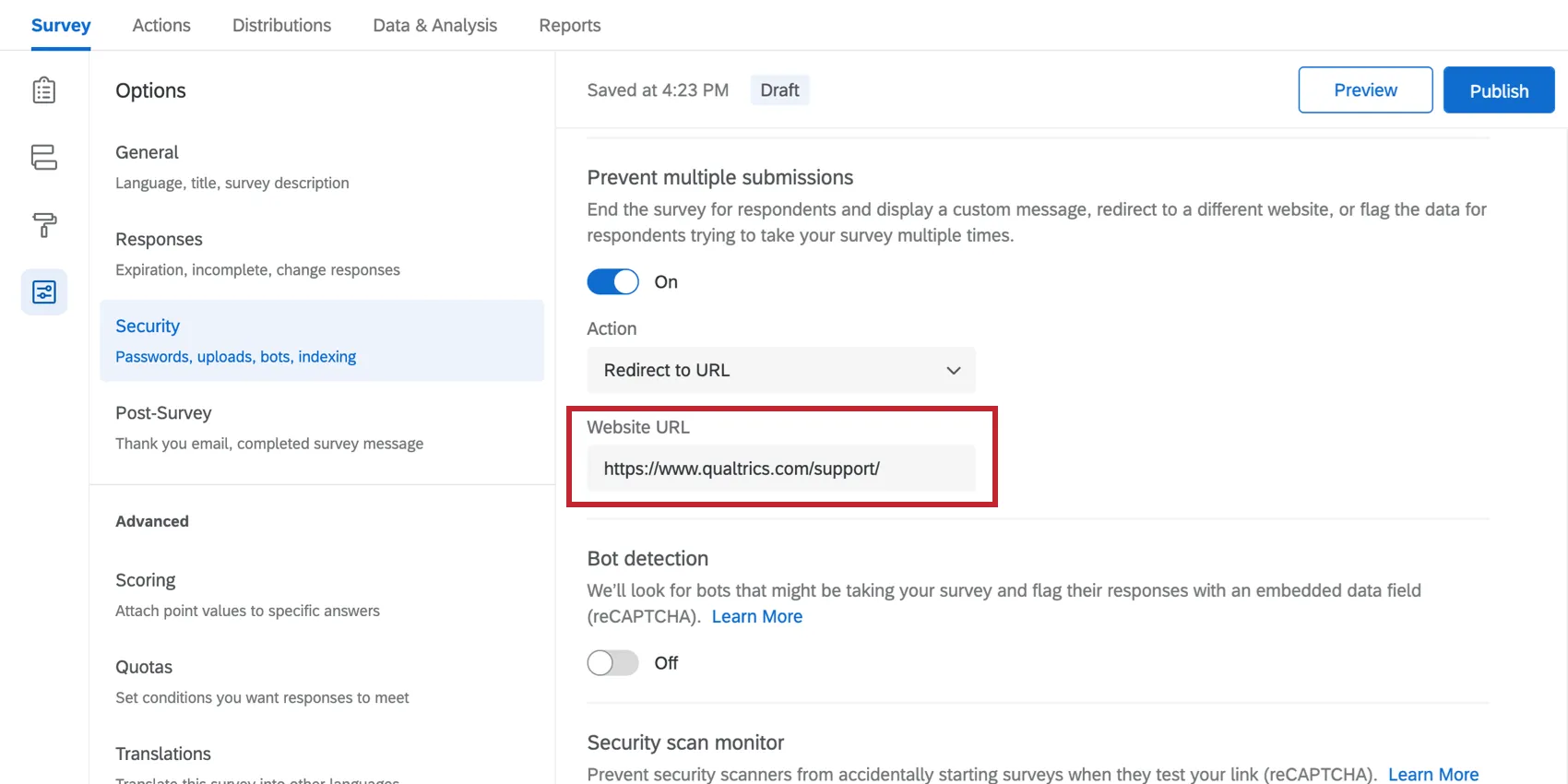Viewport: 1568px width, 784px height.
Task: Click the Action dropdown chevron arrow
Action: click(954, 371)
